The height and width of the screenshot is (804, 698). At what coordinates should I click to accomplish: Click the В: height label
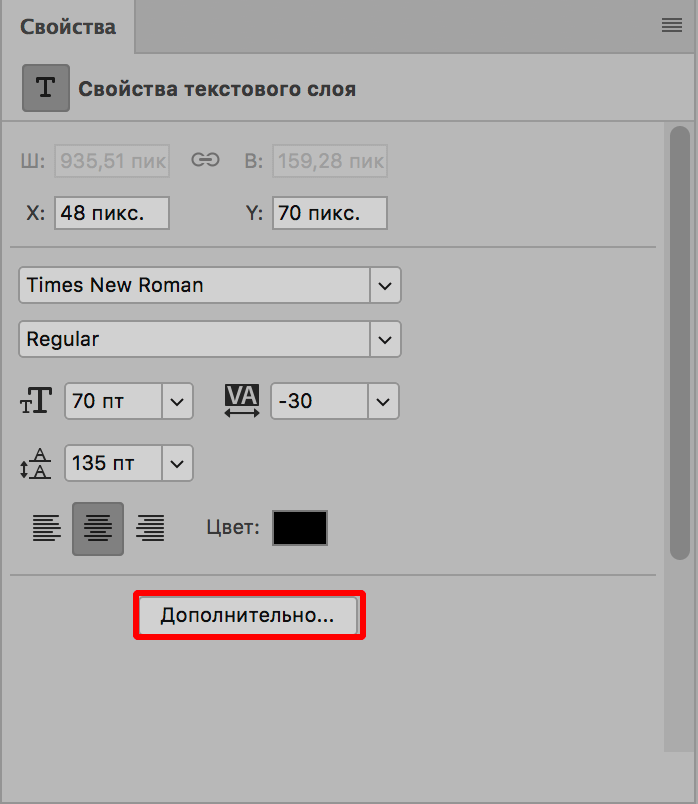253,161
